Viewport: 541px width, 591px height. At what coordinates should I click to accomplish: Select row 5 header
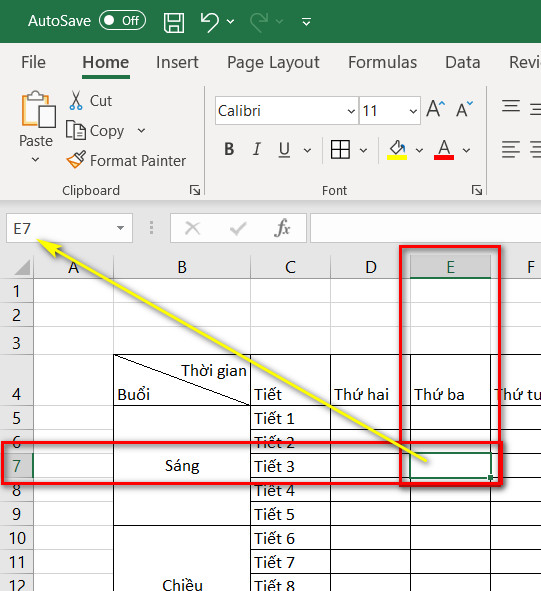click(17, 418)
